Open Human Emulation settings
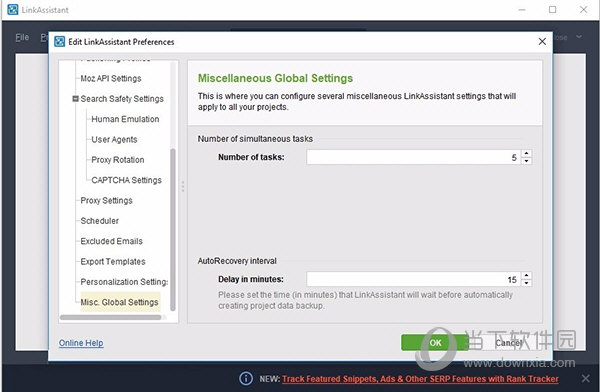Screen dimensions: 600x392 [125, 119]
